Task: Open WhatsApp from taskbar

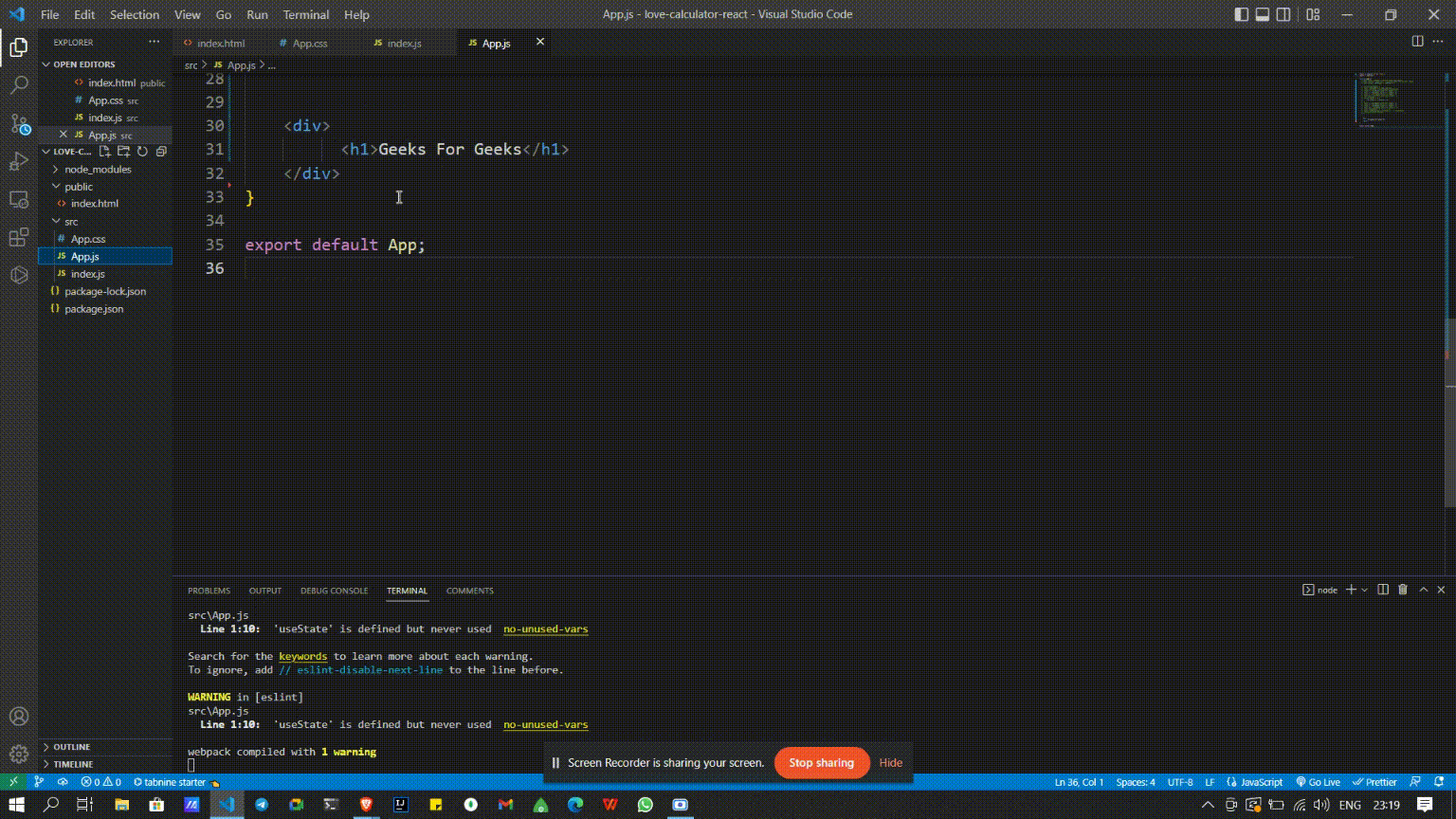Action: [646, 804]
